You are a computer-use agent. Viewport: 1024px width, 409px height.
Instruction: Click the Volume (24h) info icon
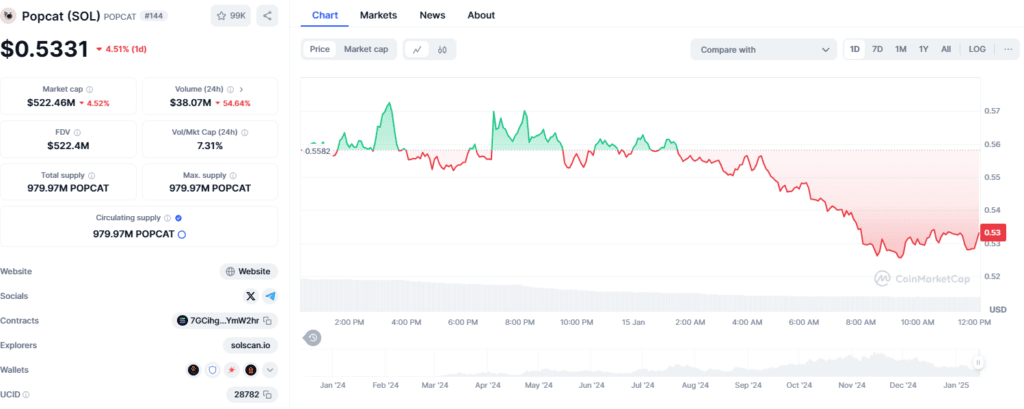click(x=229, y=89)
